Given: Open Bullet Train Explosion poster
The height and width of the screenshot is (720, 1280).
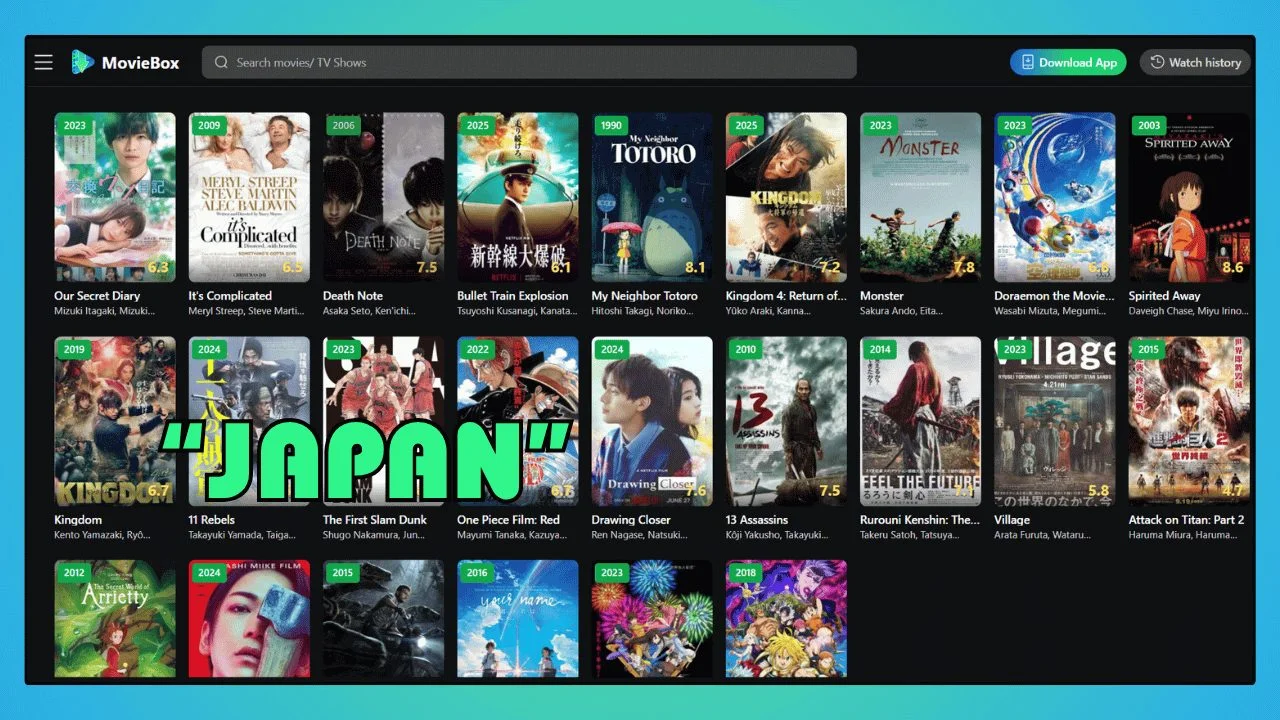Looking at the screenshot, I should 518,197.
